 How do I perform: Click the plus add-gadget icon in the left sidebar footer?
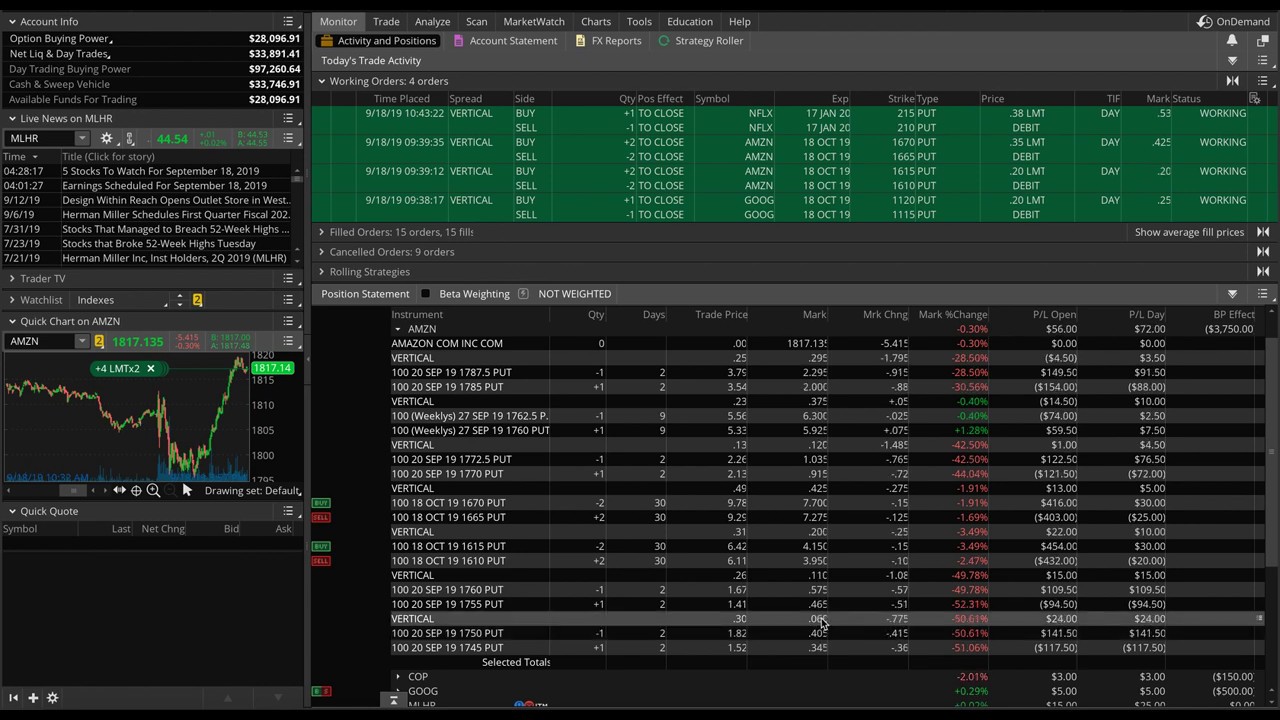(33, 698)
